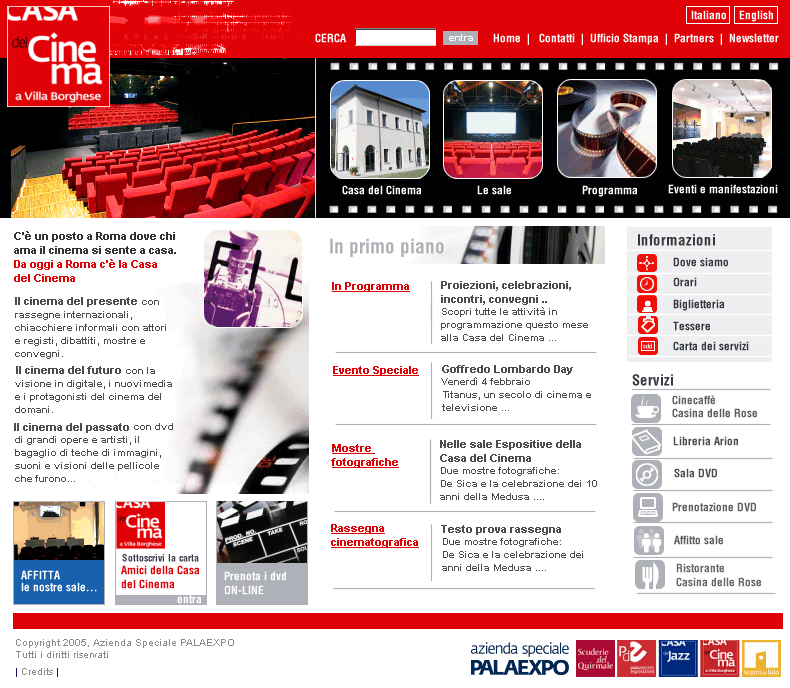This screenshot has height=688, width=790.
Task: Open the Casa del Cinema building thumbnail
Action: 380,129
